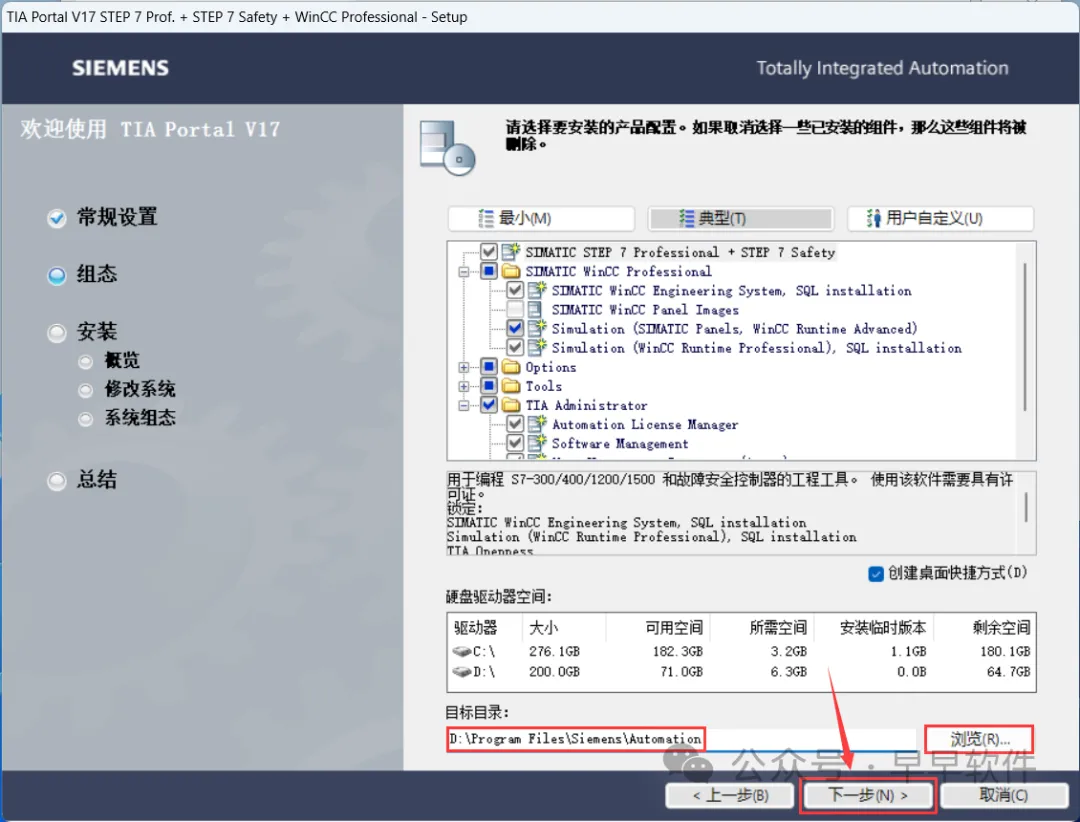1080x822 pixels.
Task: Click the 驱动器 column header
Action: 485,628
